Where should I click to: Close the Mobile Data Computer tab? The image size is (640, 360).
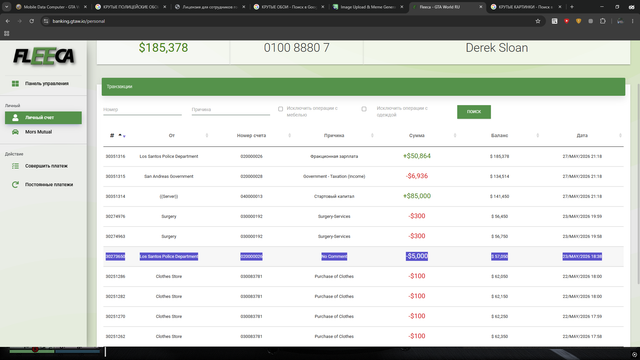[85, 7]
